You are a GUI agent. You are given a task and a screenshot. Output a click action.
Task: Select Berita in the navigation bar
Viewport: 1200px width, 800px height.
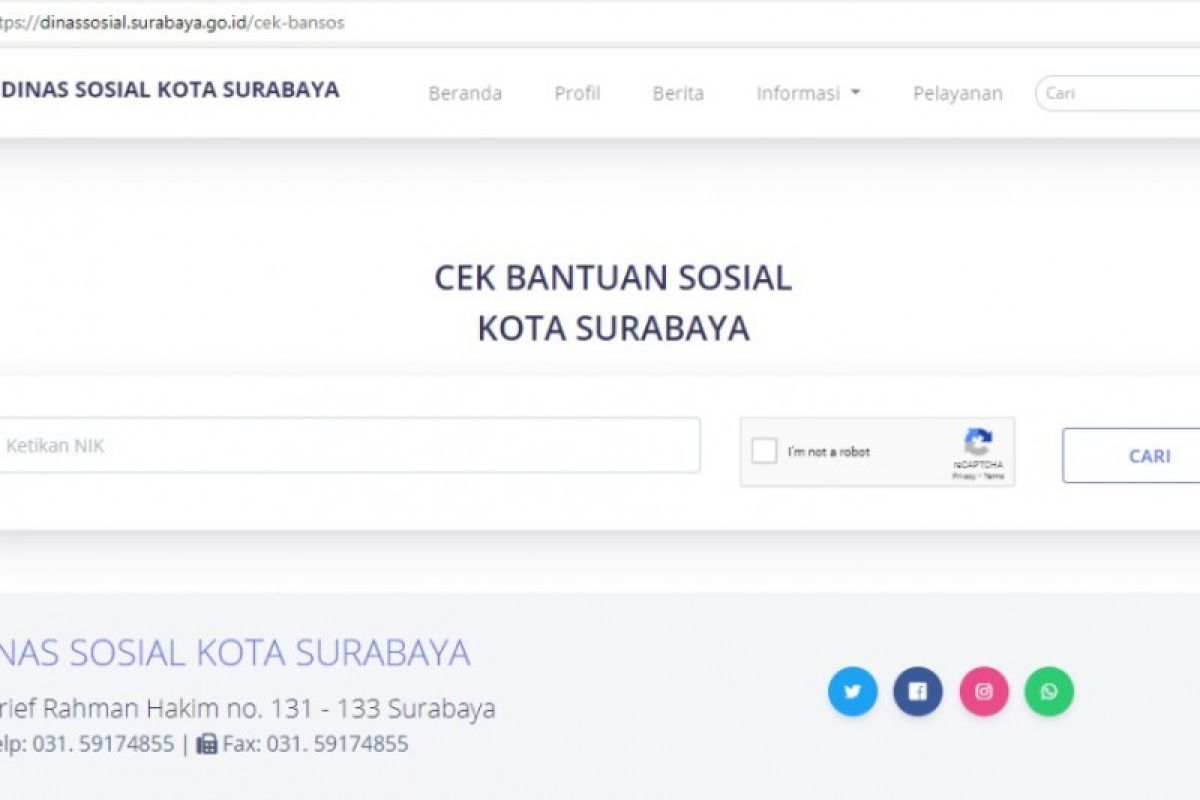point(678,93)
